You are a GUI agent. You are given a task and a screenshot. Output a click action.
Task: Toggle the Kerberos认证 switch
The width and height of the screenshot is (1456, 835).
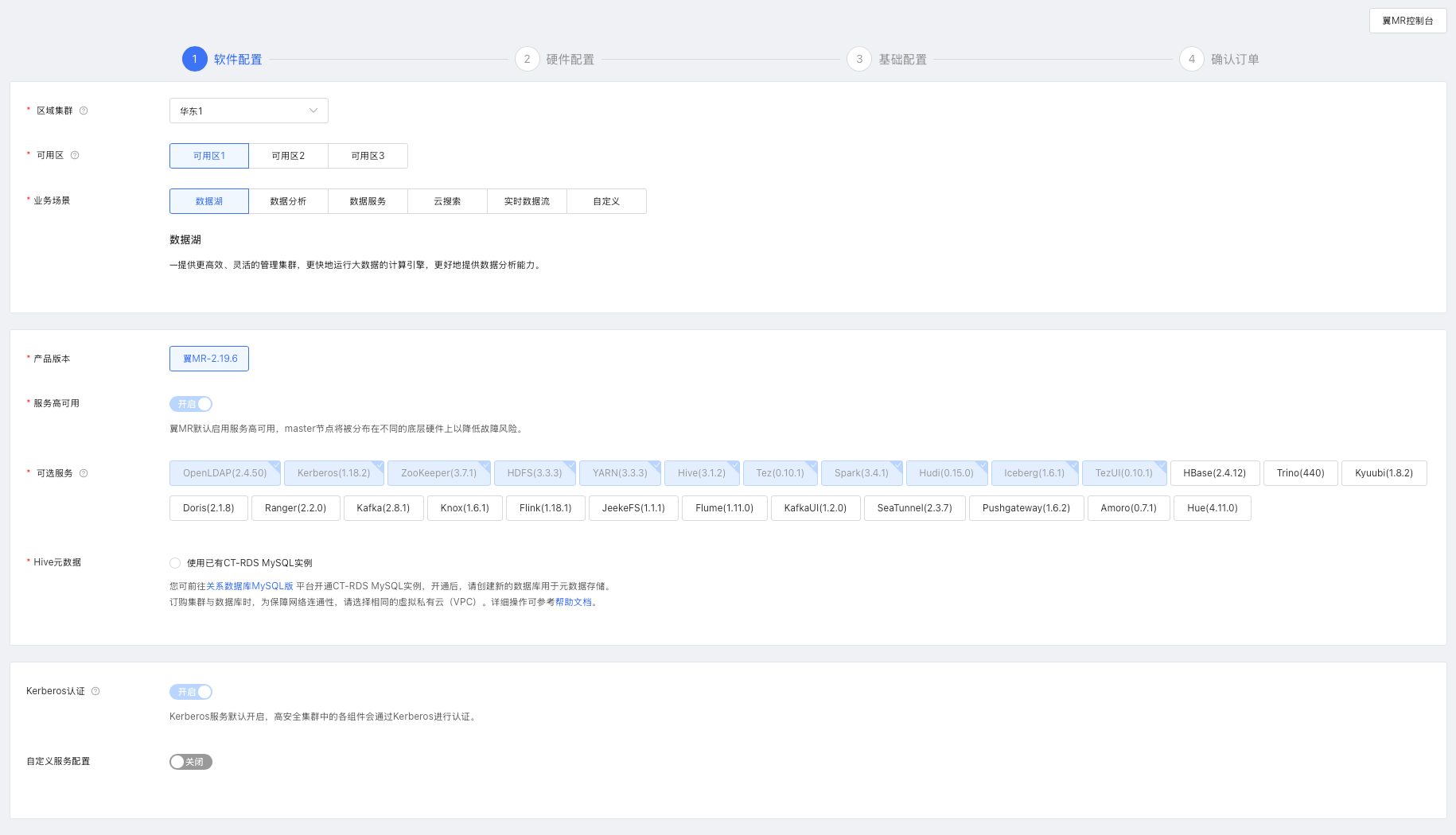point(191,692)
